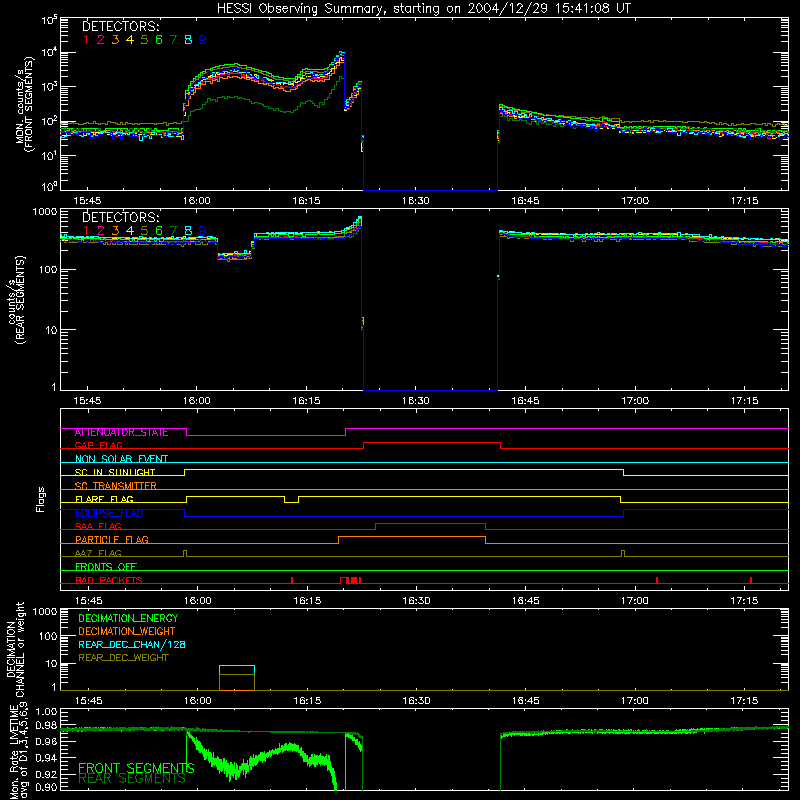
Task: Click the FRONTS_OFF flag label
Action: tap(106, 567)
